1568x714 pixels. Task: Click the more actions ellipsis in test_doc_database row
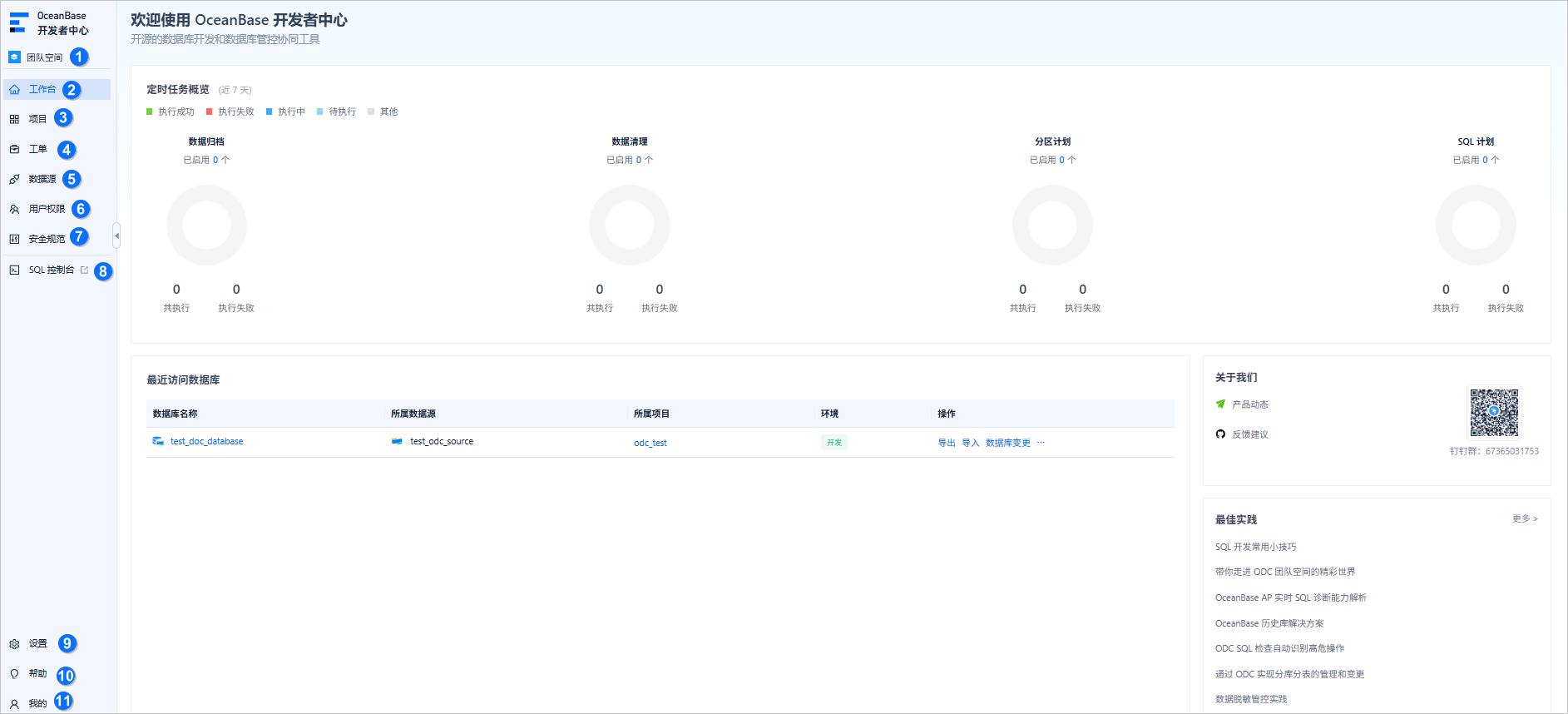tap(1041, 443)
